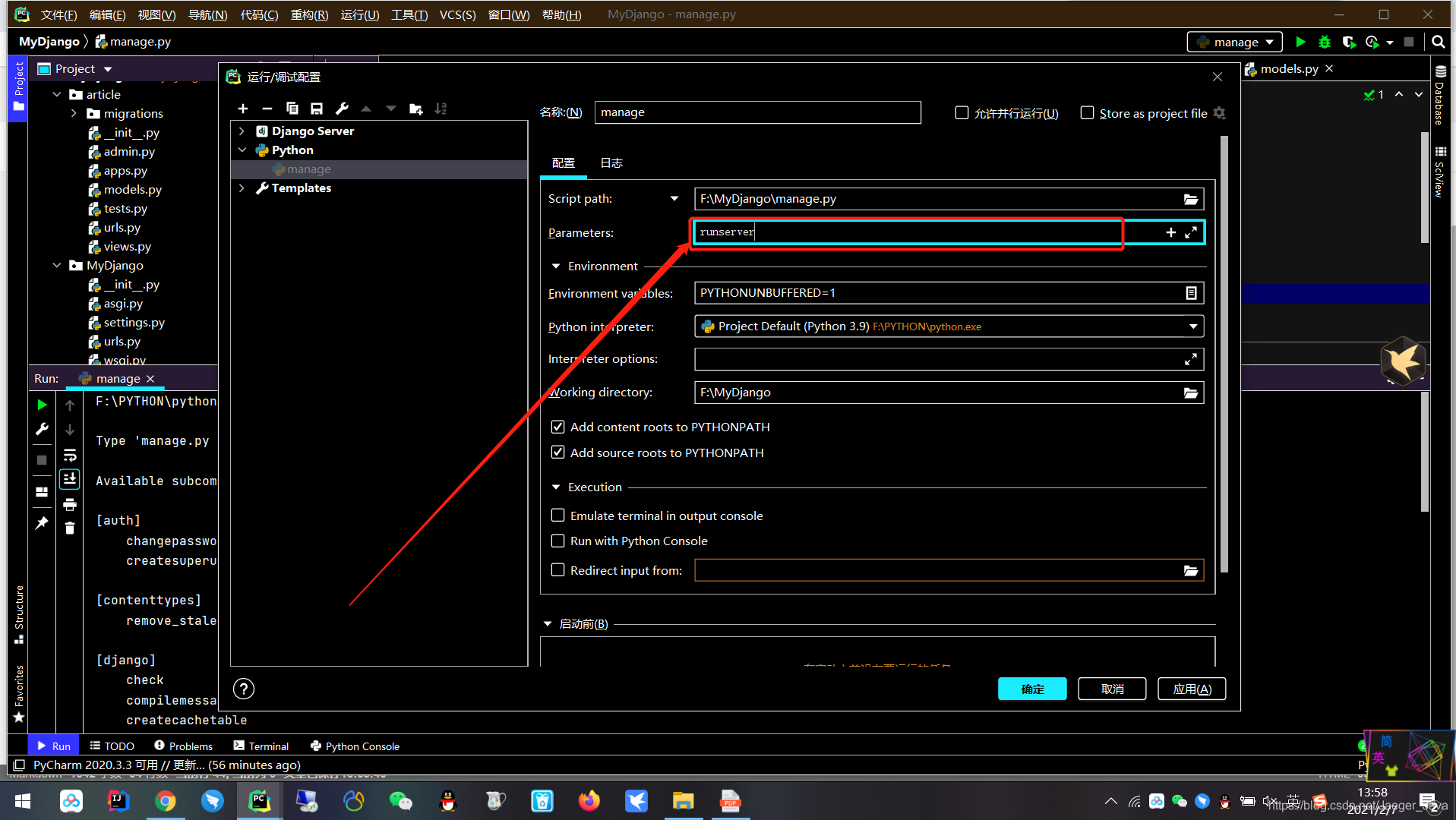Screen dimensions: 1456x820
Task: Confirm with 确定 button
Action: pos(1032,689)
